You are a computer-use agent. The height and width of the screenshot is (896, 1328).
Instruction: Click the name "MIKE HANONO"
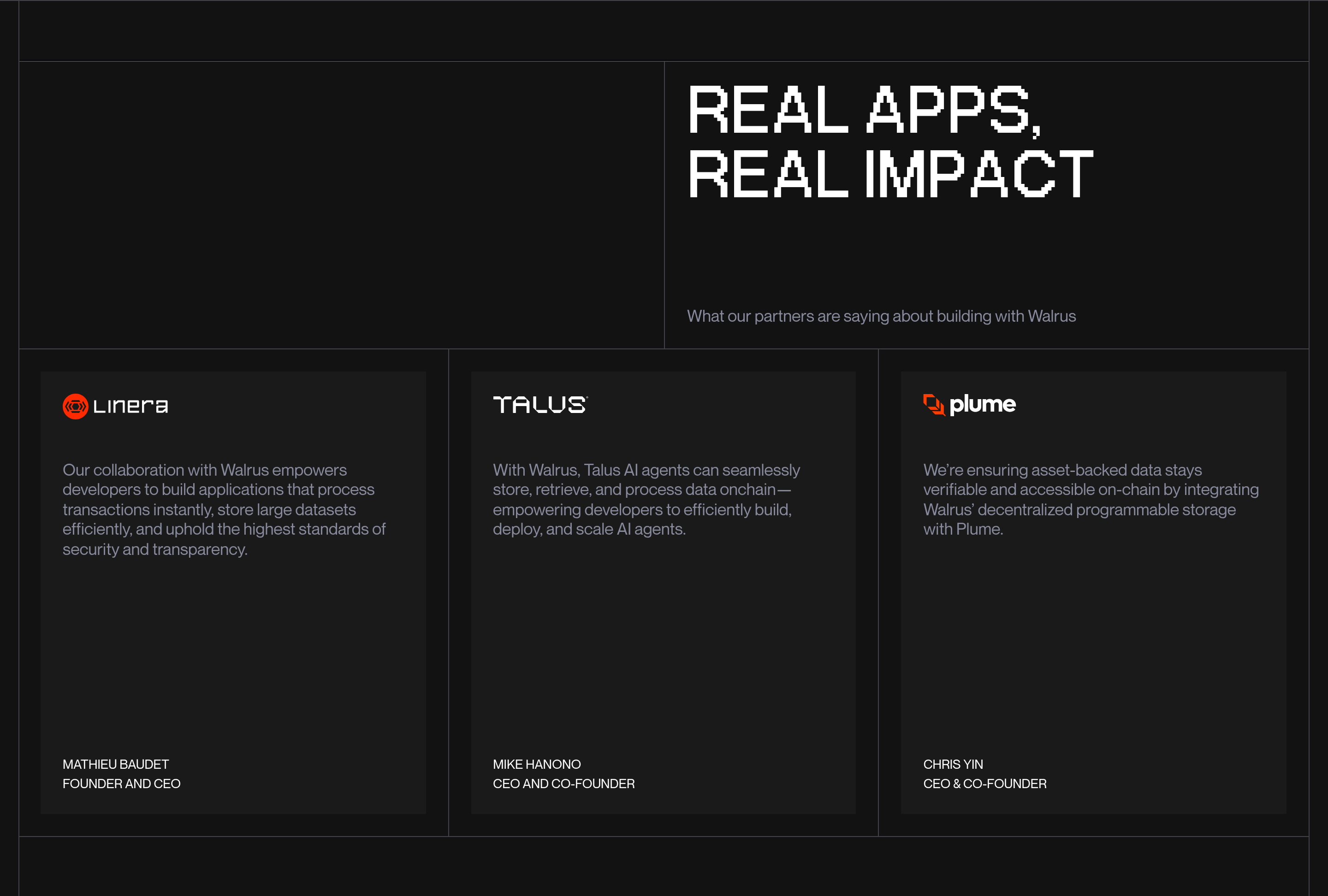coord(537,764)
